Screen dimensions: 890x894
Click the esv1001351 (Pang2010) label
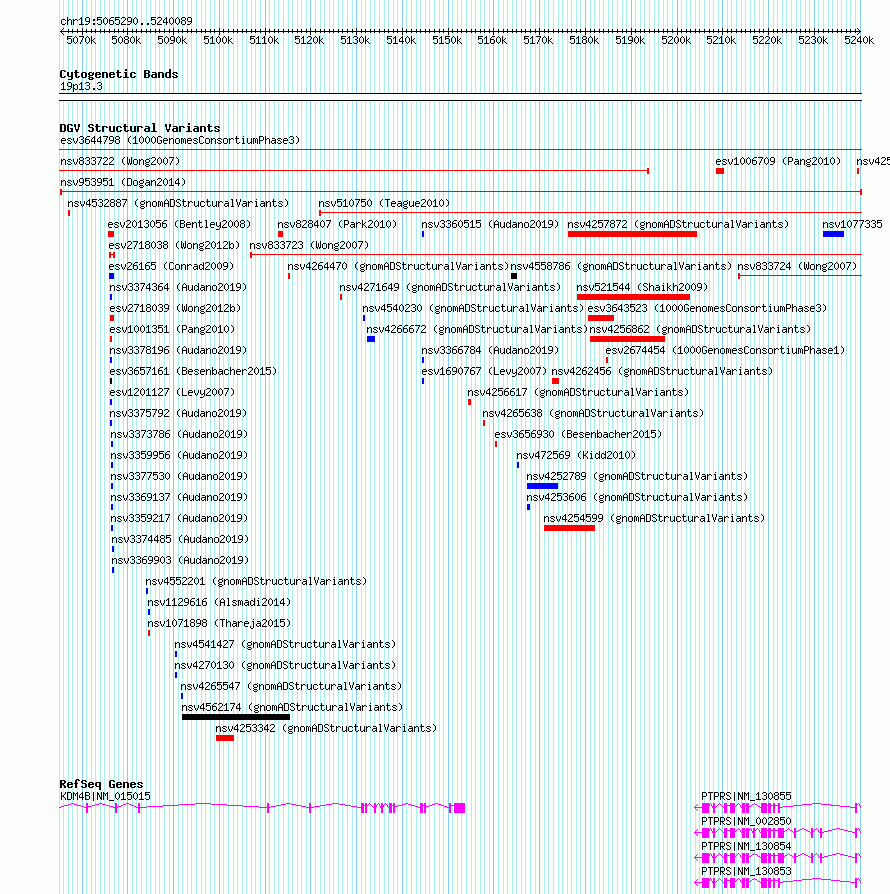point(172,330)
